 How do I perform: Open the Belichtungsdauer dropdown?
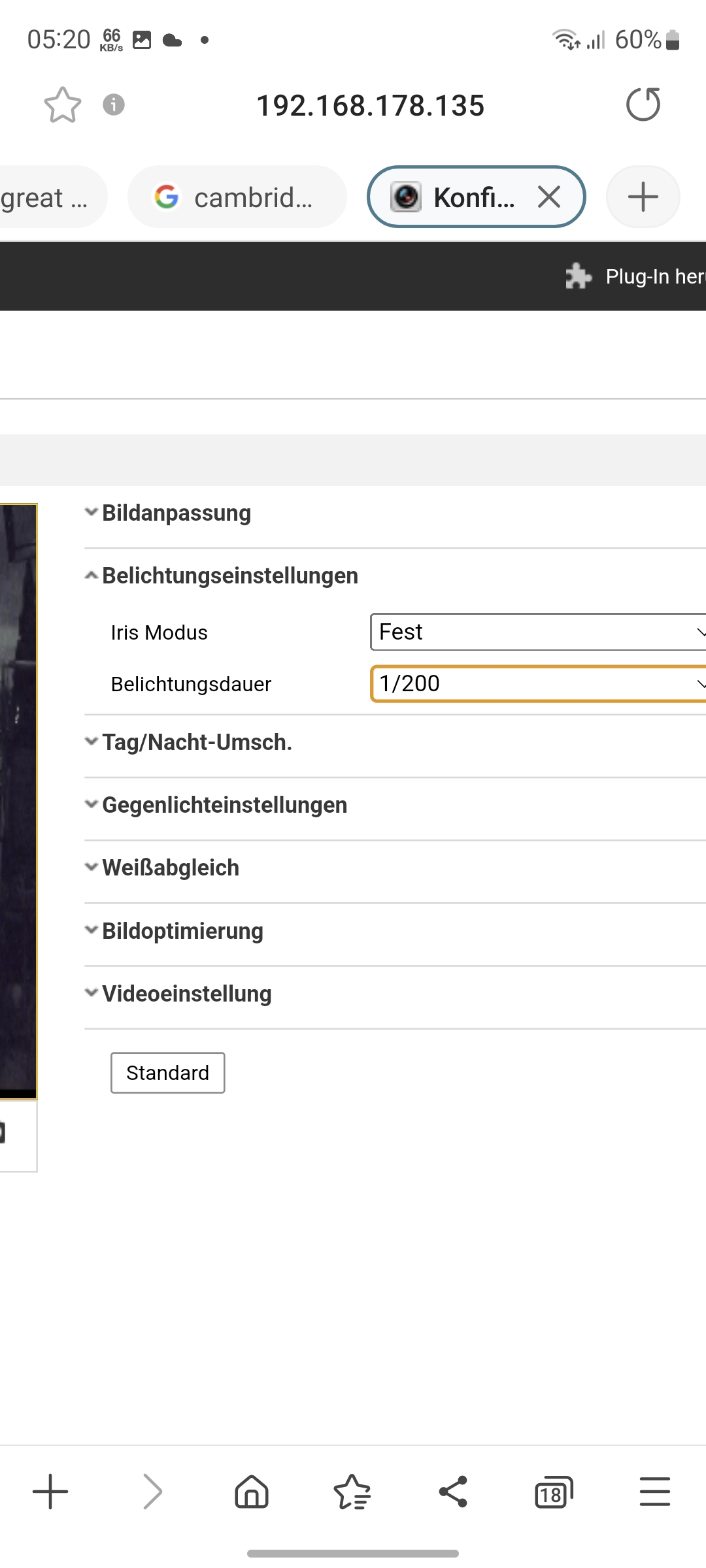coord(537,683)
